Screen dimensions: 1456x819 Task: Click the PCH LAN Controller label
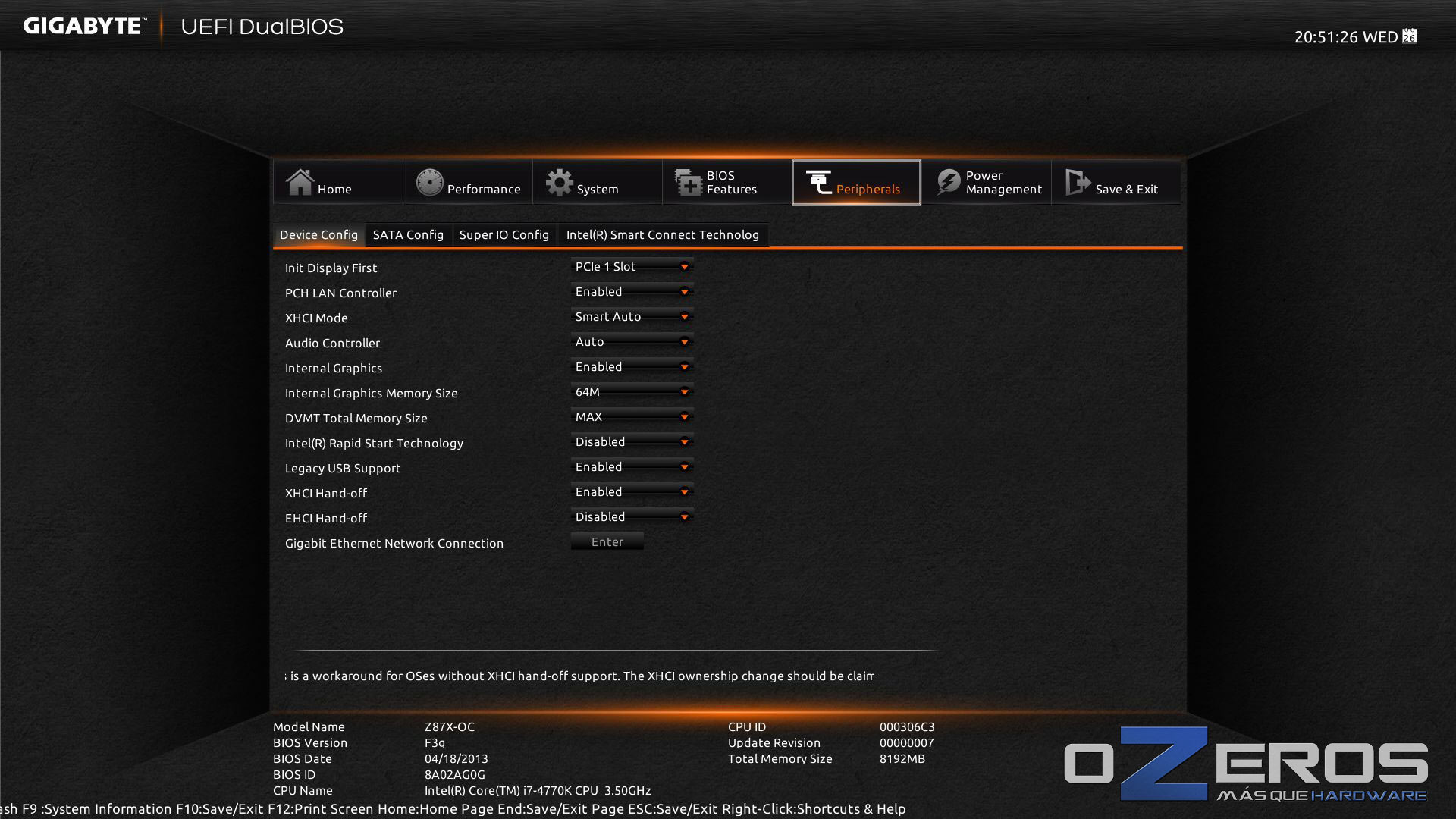[x=340, y=293]
